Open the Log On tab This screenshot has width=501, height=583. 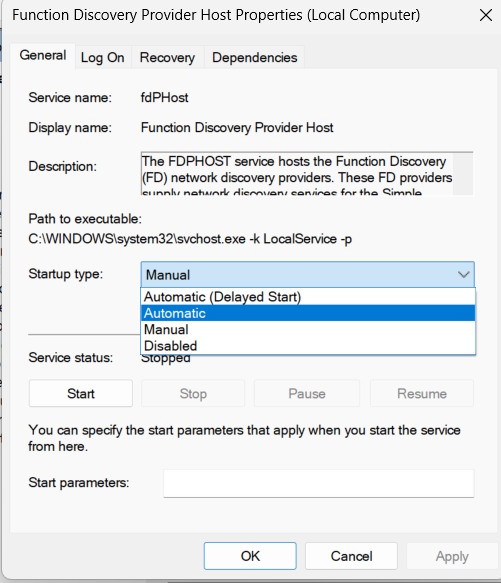pyautogui.click(x=103, y=58)
